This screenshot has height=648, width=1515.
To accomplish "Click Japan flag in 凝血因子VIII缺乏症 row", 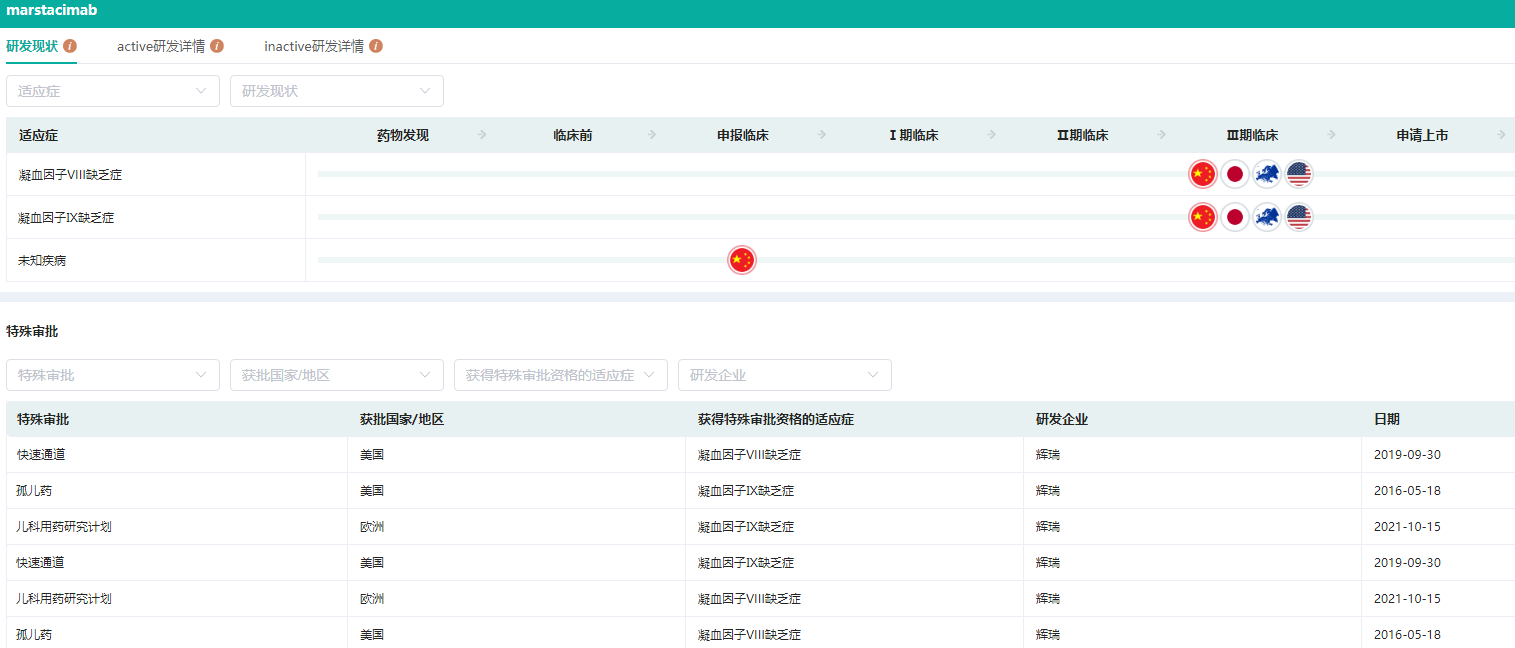I will 1235,174.
